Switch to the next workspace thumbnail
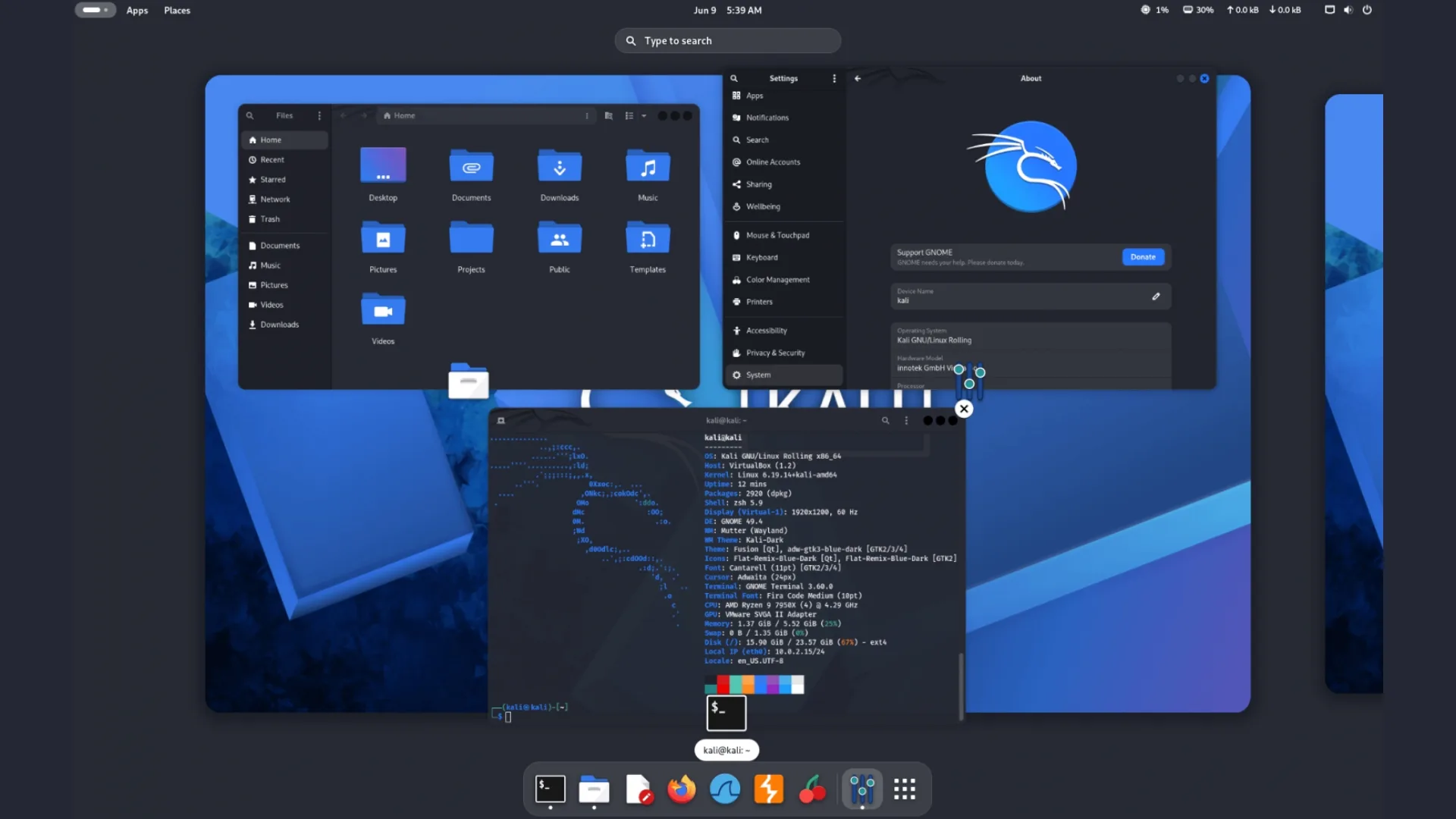 tap(1354, 394)
